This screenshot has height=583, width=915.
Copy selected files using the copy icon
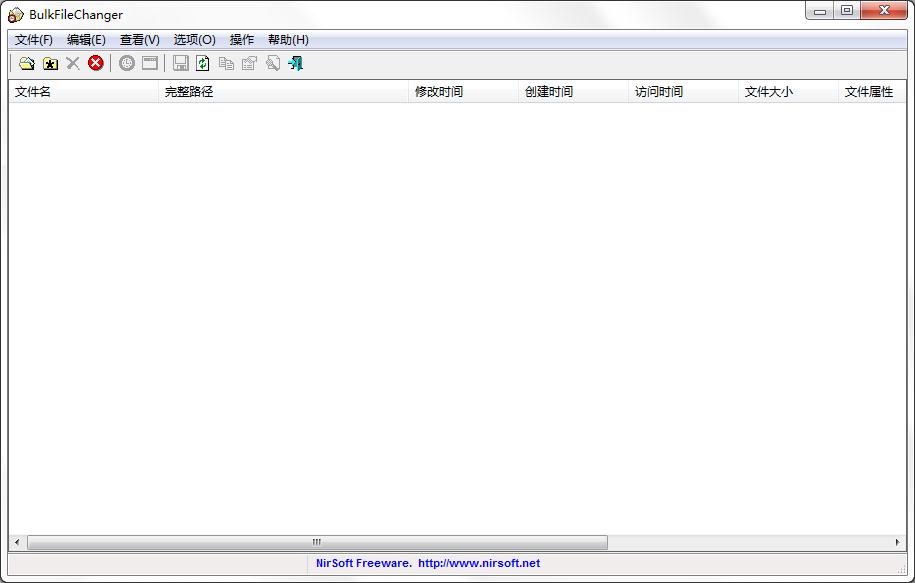pos(226,63)
